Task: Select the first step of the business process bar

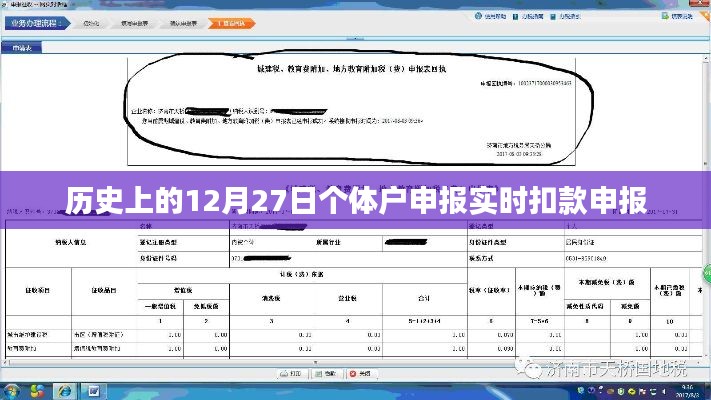Action: coord(91,23)
